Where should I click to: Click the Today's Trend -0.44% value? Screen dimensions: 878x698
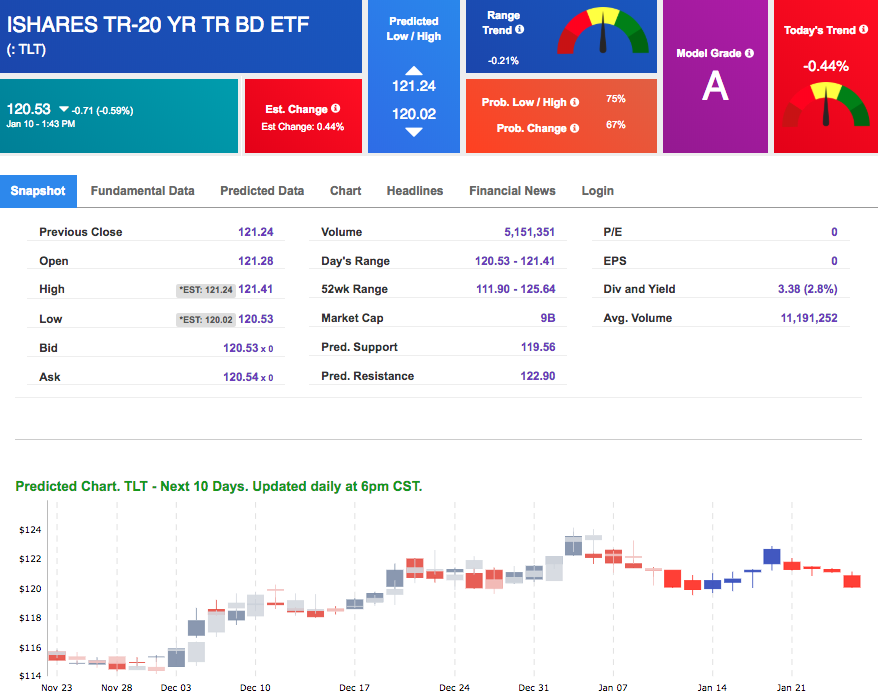(x=826, y=66)
